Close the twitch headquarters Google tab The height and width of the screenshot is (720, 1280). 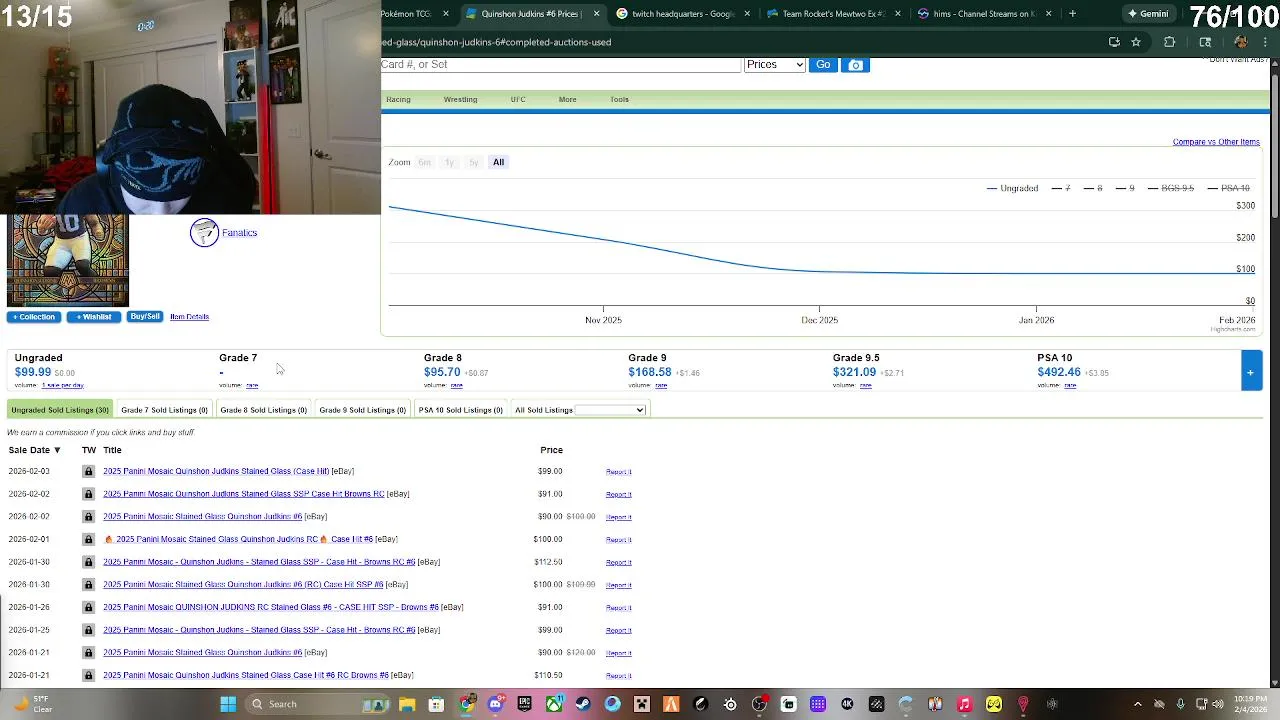(747, 14)
